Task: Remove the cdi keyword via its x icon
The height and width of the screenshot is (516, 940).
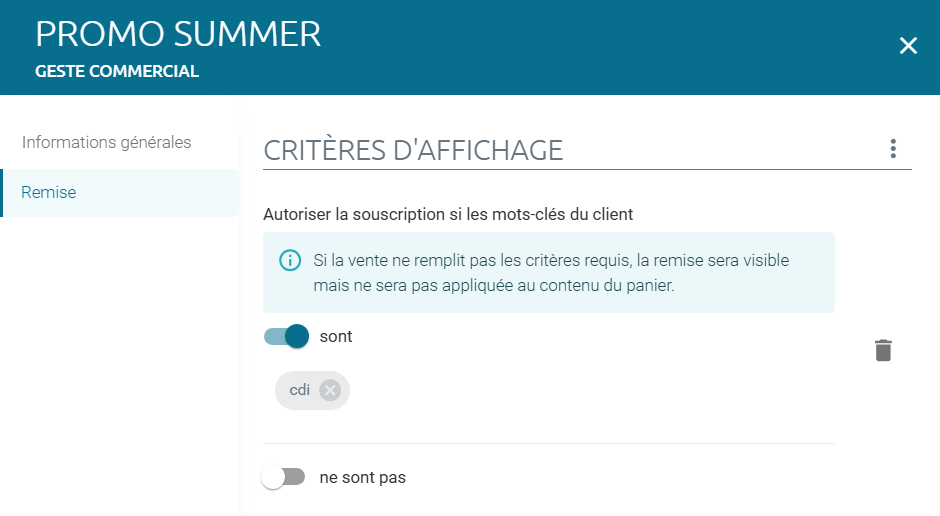Action: (330, 390)
